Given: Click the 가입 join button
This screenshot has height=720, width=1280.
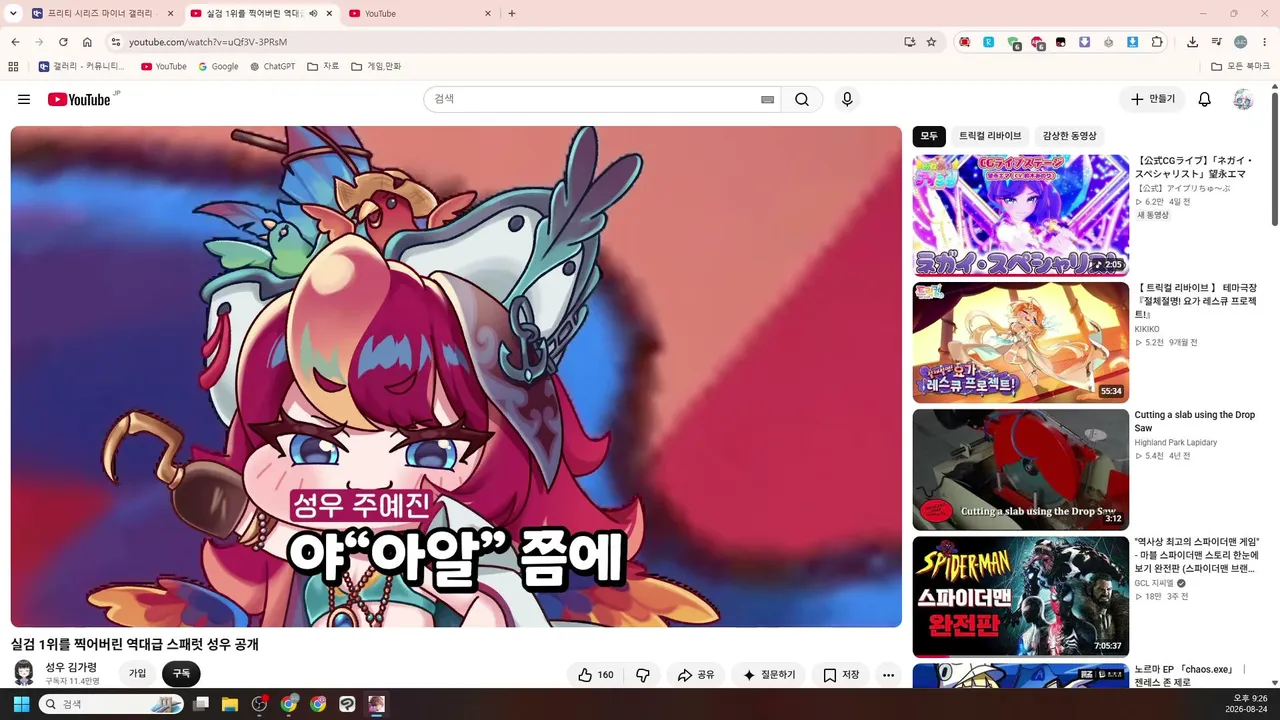Looking at the screenshot, I should (137, 674).
